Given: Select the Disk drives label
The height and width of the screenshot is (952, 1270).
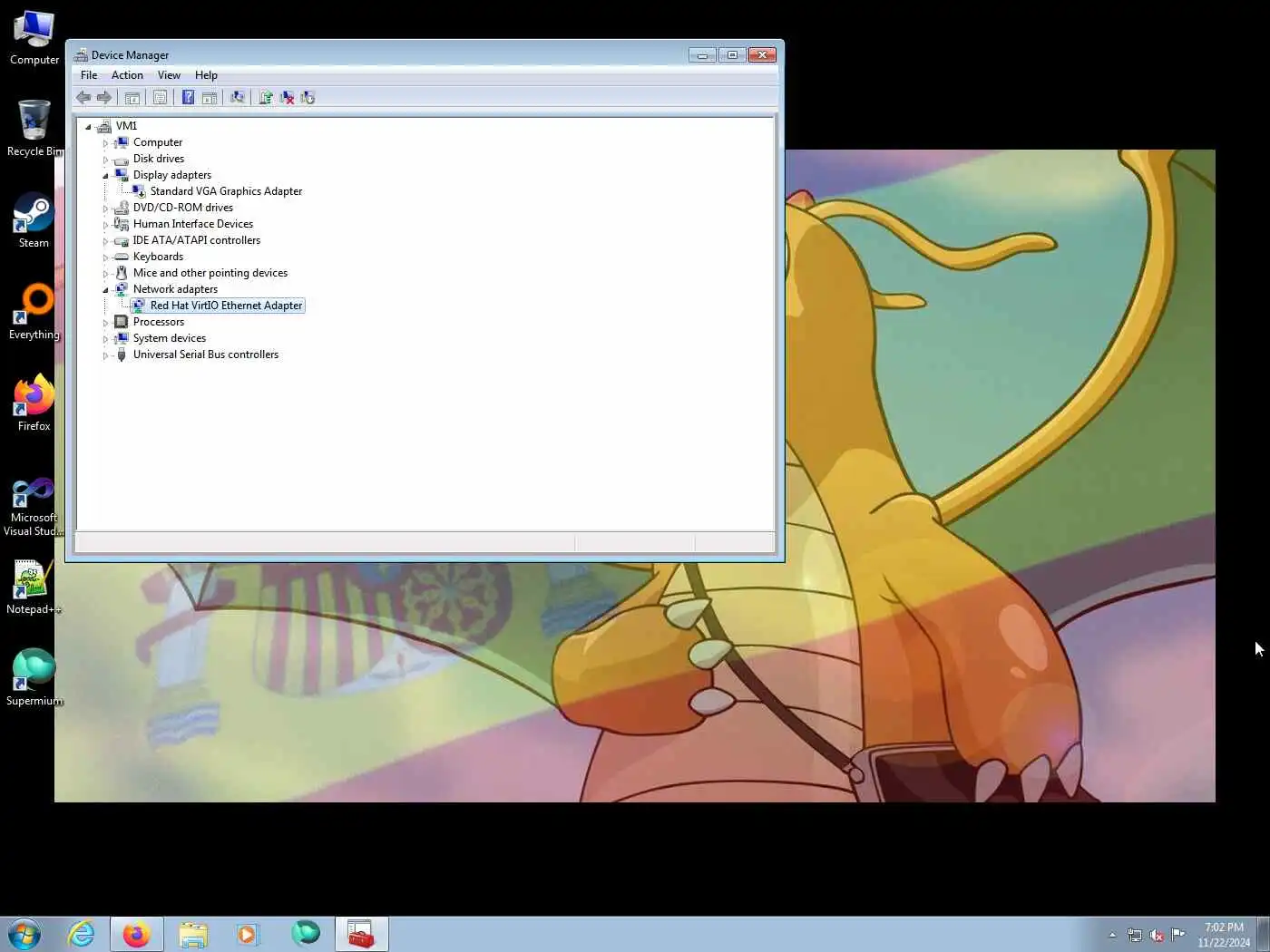Looking at the screenshot, I should tap(158, 159).
